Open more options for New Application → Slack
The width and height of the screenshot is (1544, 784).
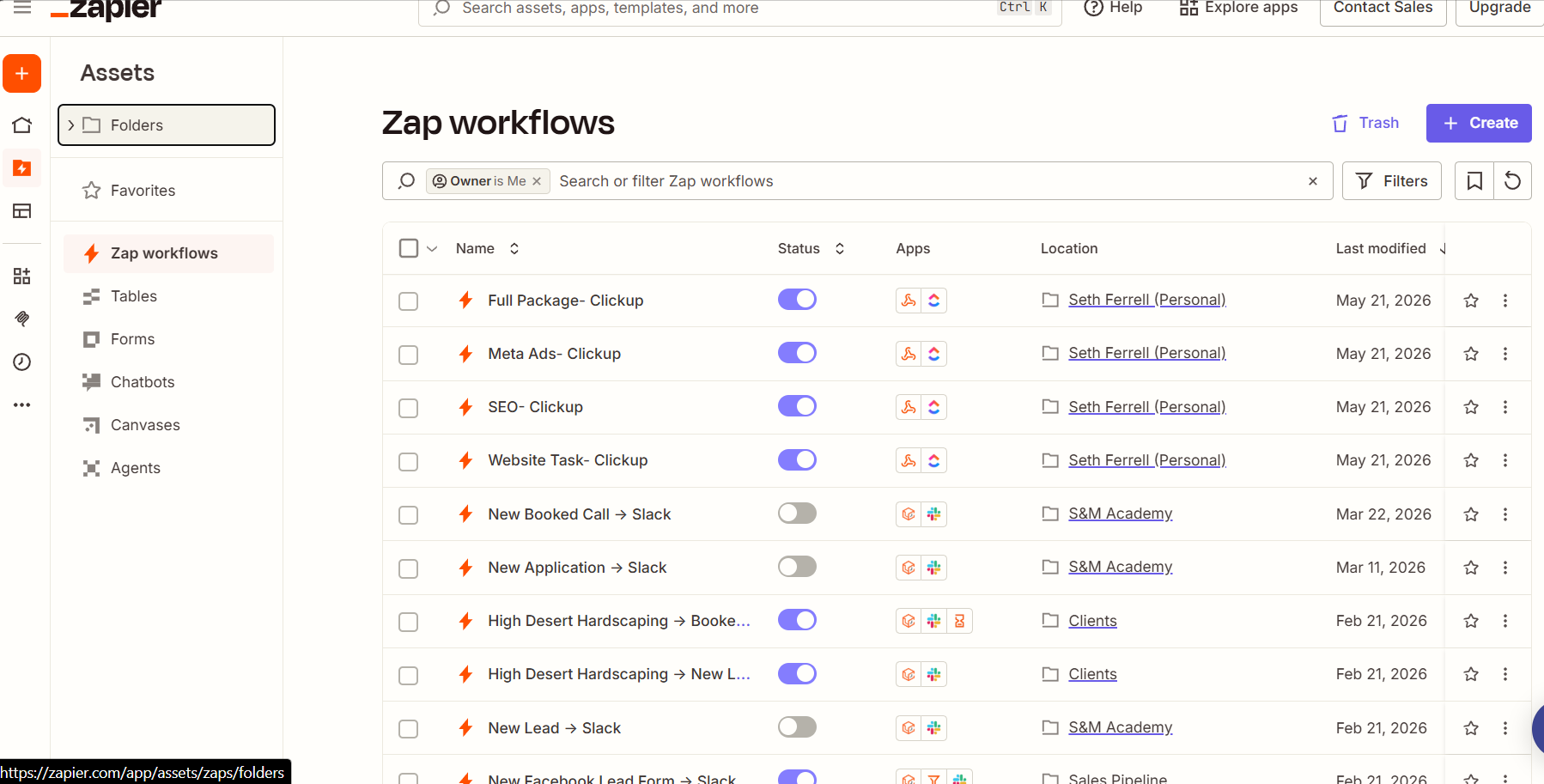click(x=1505, y=568)
